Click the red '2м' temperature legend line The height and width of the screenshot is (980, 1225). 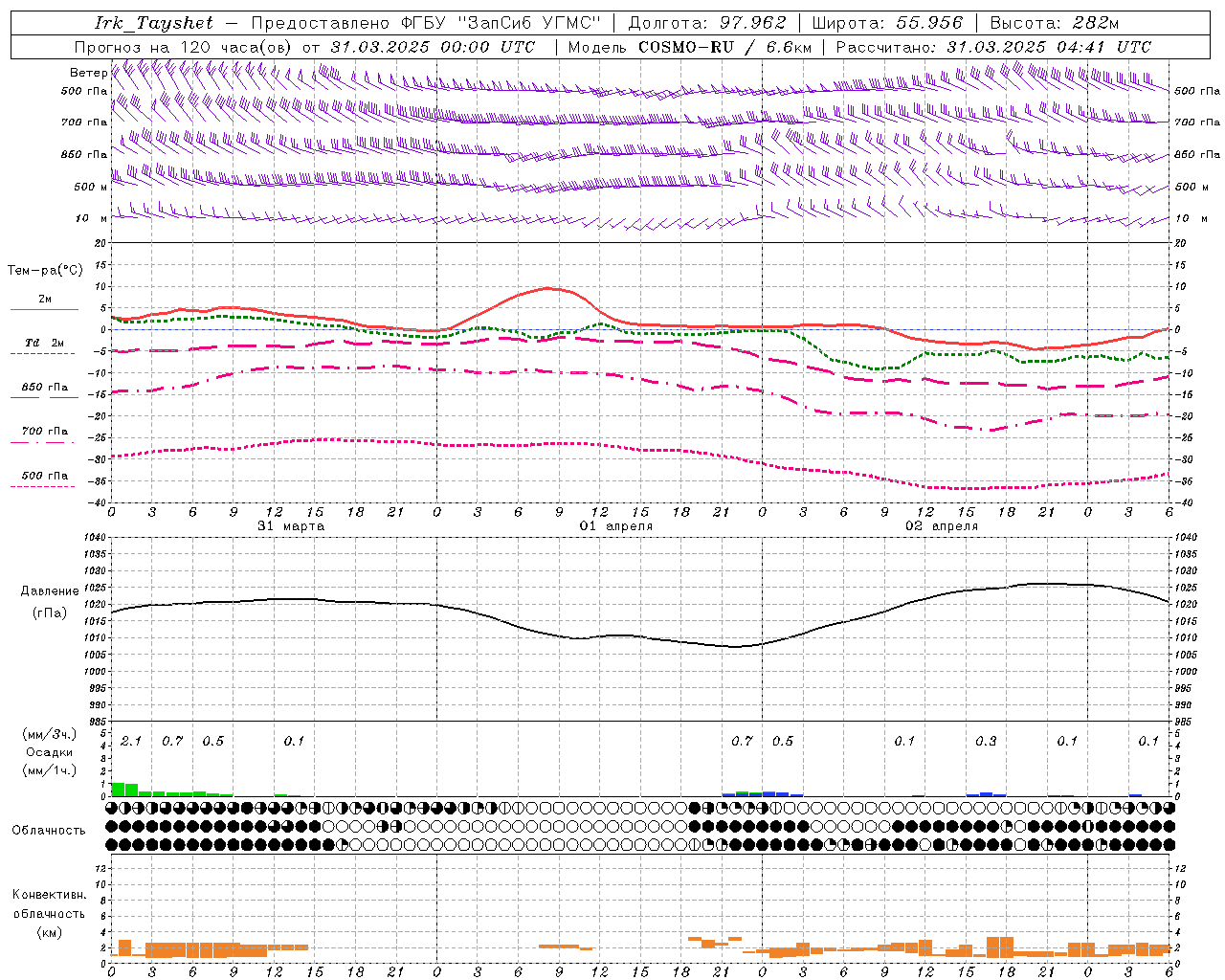[44, 309]
